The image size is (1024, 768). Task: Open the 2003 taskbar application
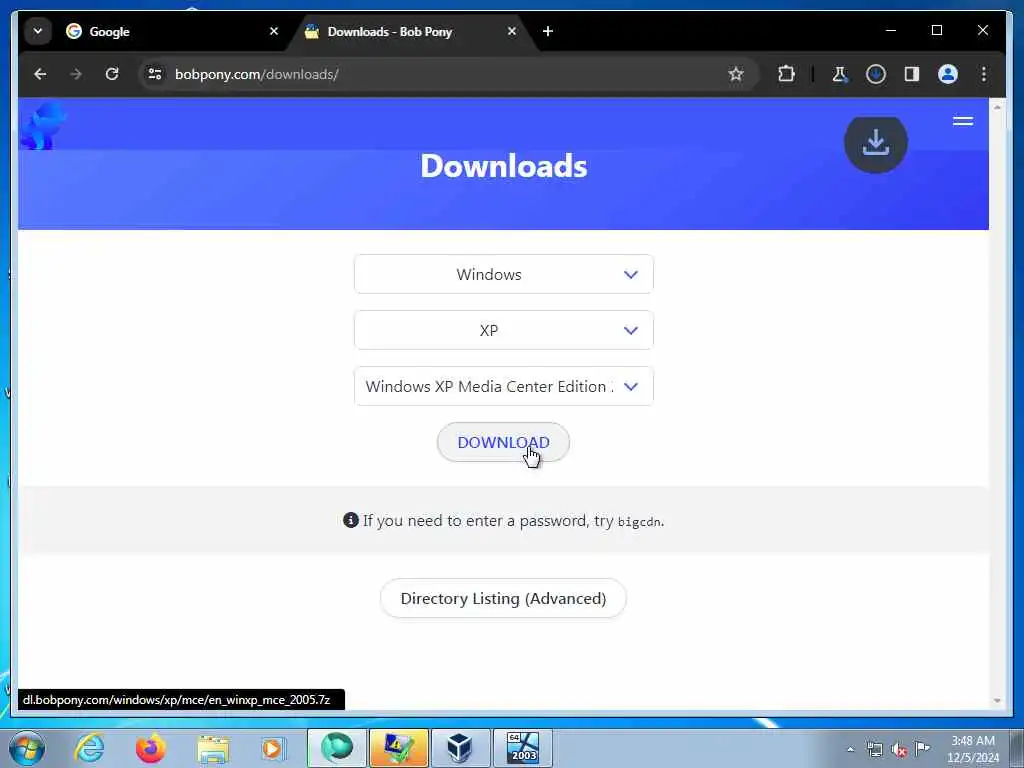pyautogui.click(x=522, y=748)
